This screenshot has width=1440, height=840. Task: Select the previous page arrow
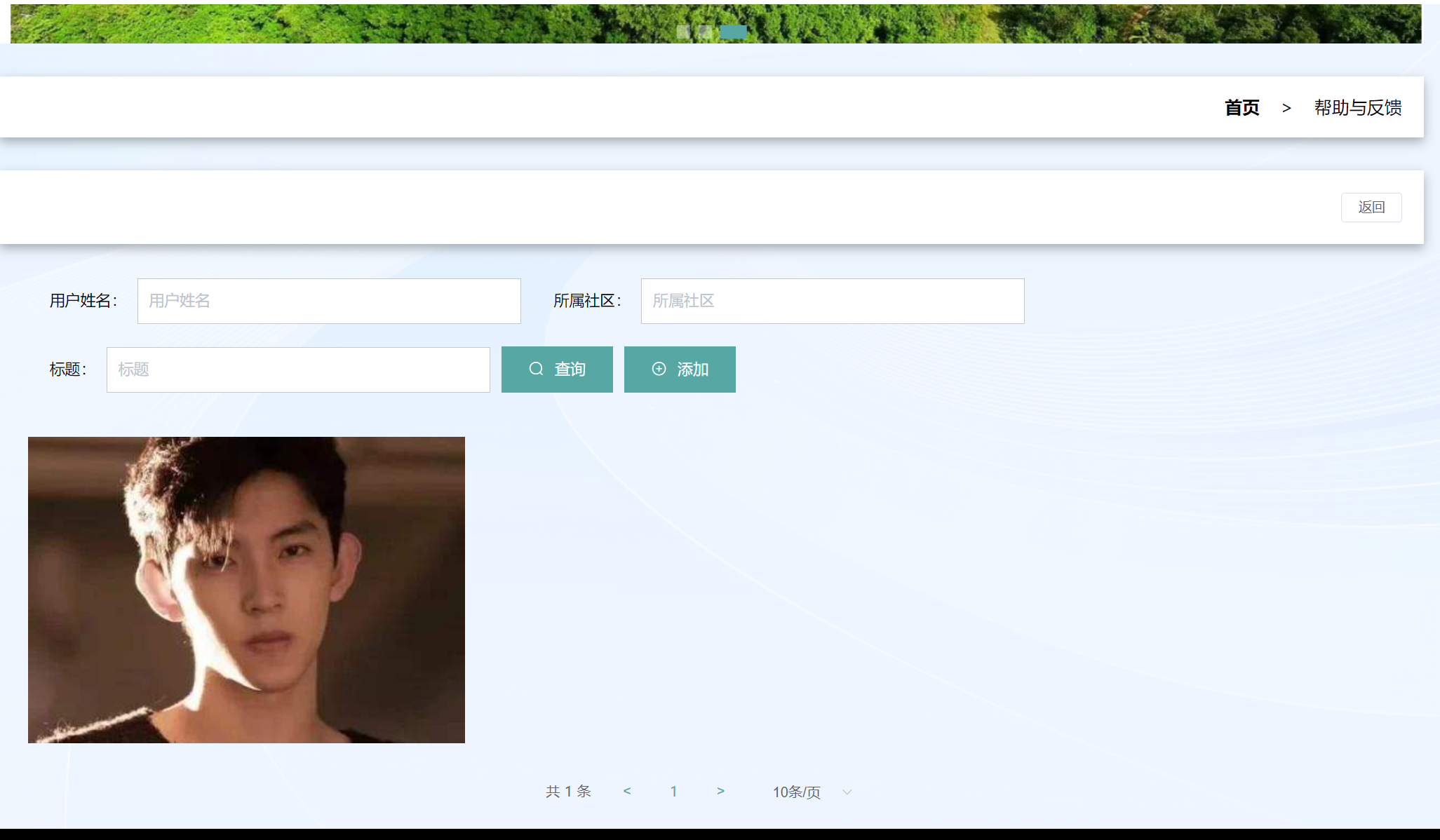(626, 792)
